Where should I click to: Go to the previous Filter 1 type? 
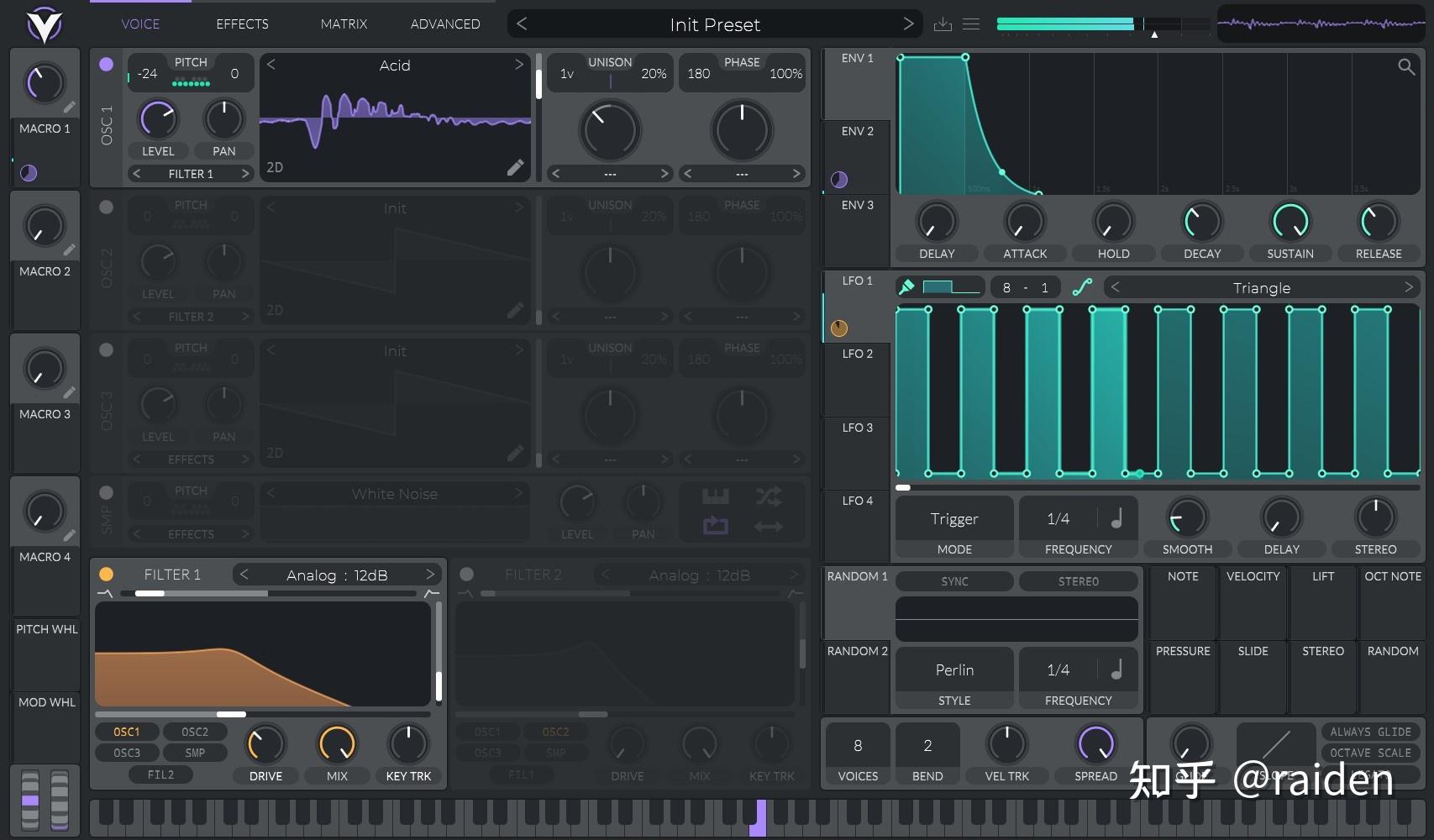pyautogui.click(x=244, y=575)
